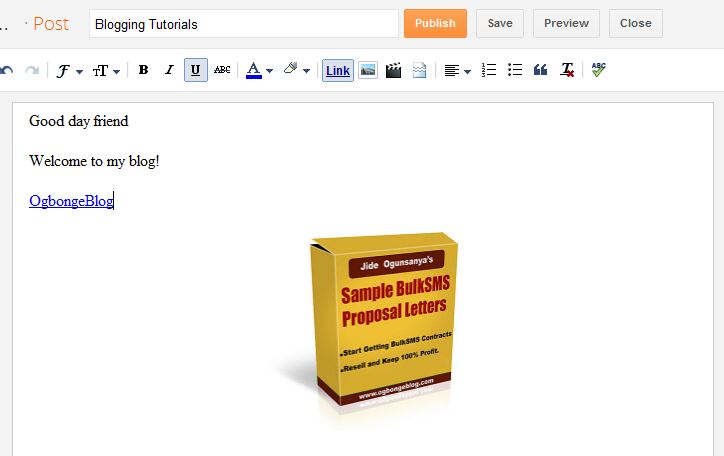Toggle Underline formatting
This screenshot has height=456, width=724.
196,70
